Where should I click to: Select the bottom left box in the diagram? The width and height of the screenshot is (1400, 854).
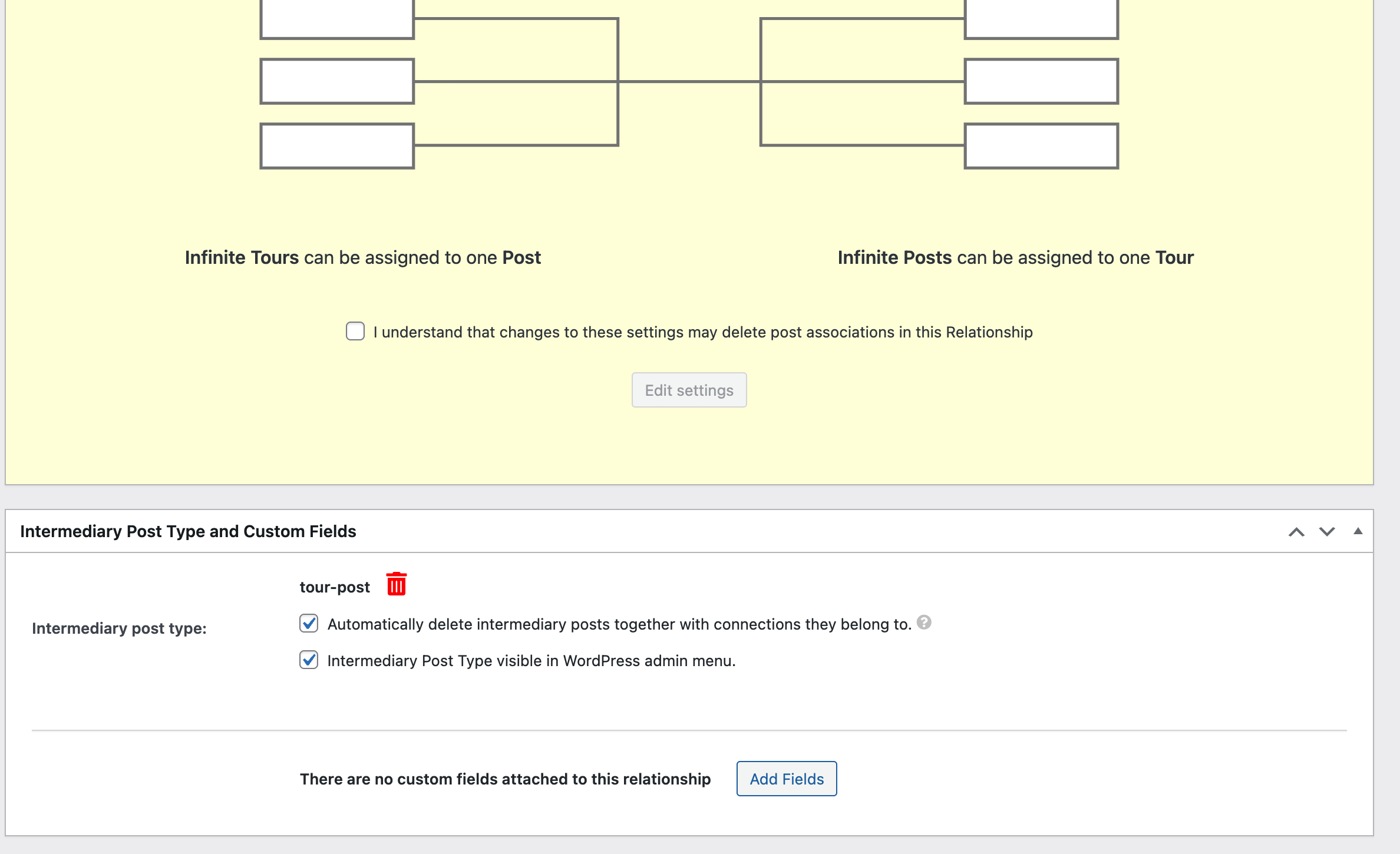[337, 146]
